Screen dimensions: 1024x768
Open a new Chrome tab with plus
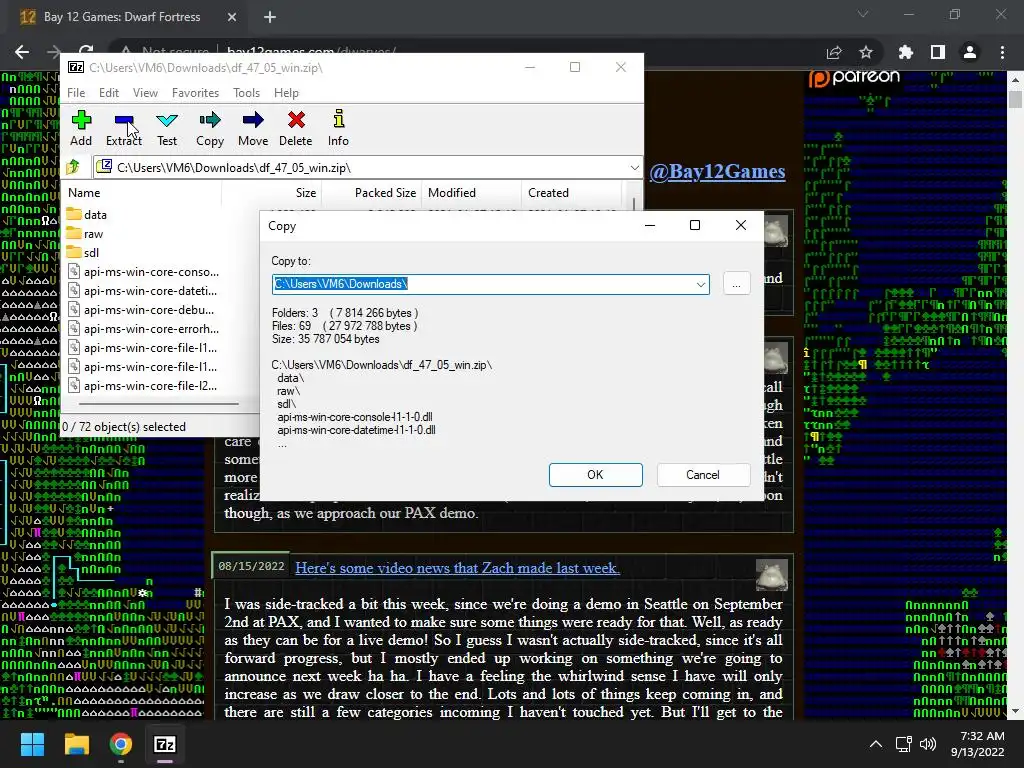pyautogui.click(x=270, y=17)
